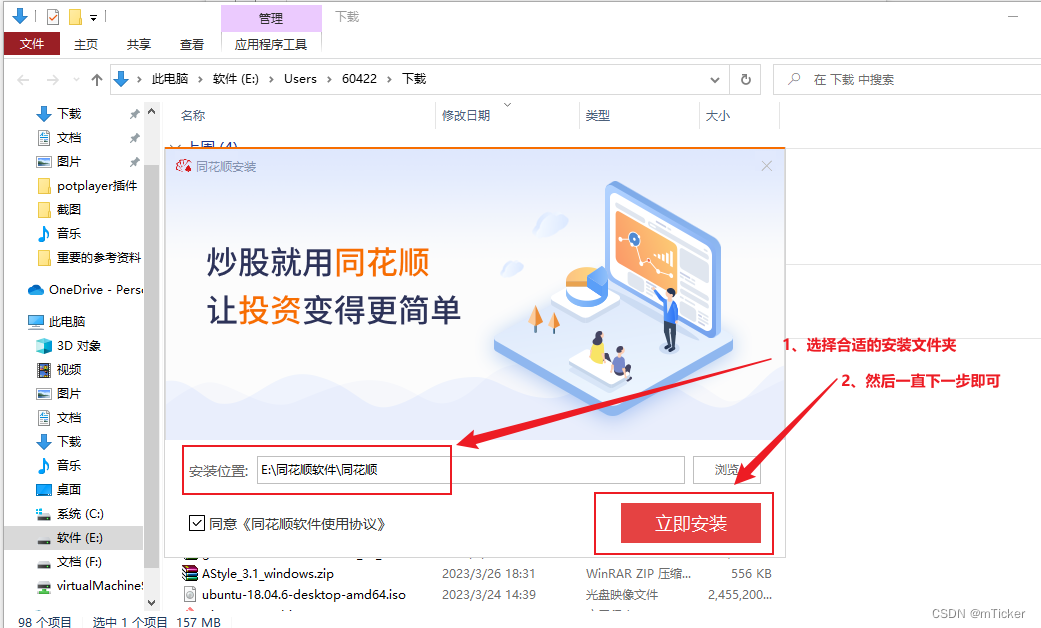Open the 应用程序工具 ribbon tab

271,44
